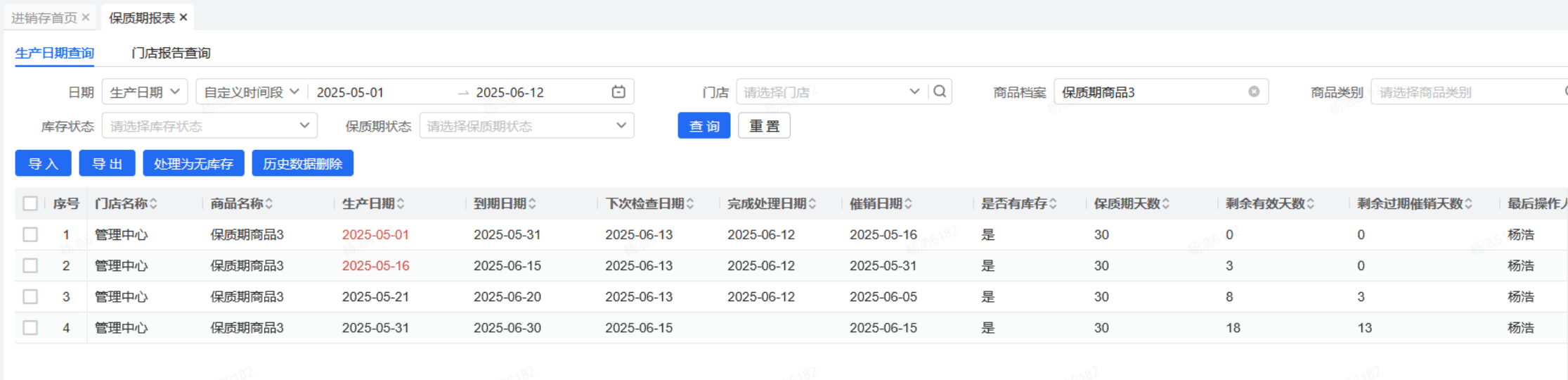Select red production date 2025-05-01 cell

tap(375, 234)
